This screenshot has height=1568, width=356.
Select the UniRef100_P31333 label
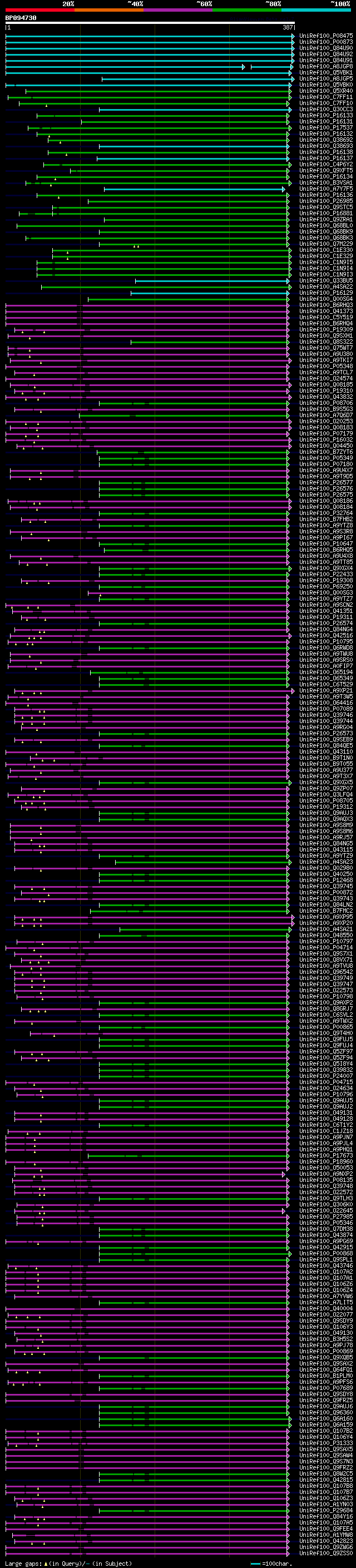[x=326, y=1443]
